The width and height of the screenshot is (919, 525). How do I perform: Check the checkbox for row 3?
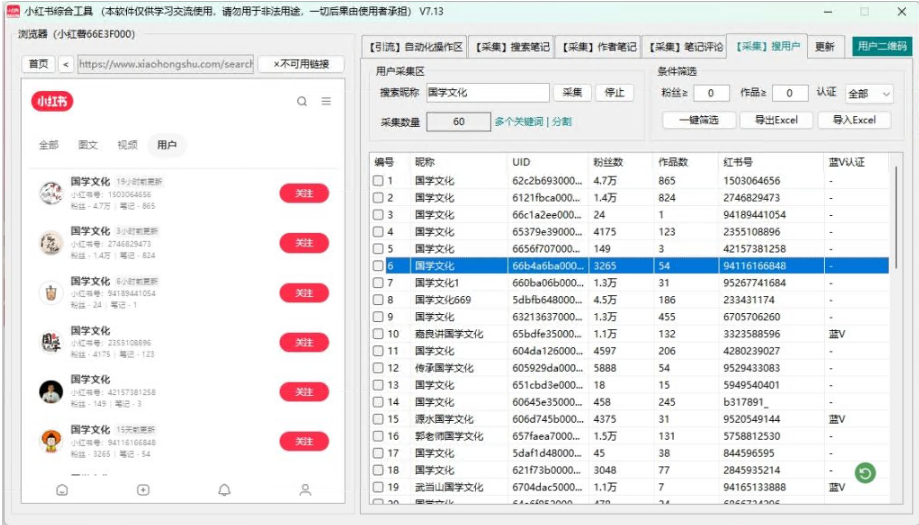(x=378, y=215)
